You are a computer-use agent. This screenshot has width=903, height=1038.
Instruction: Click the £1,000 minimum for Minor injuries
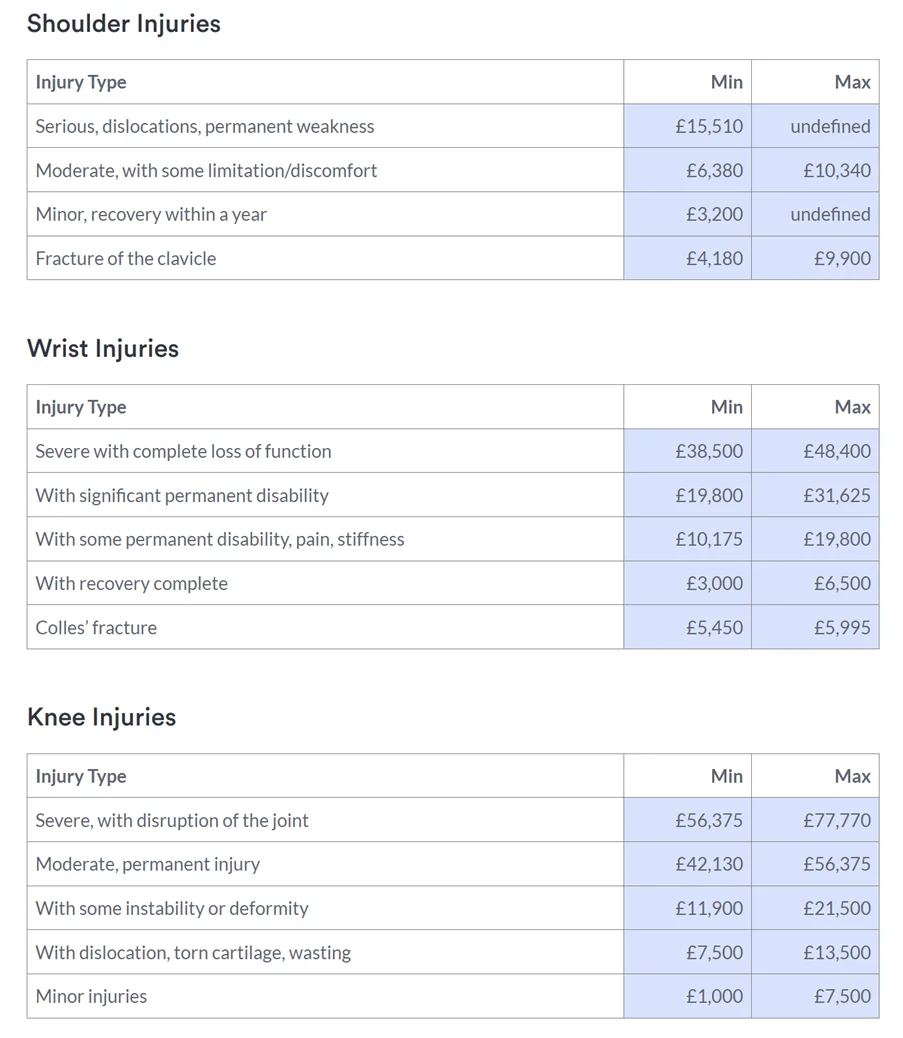click(714, 997)
